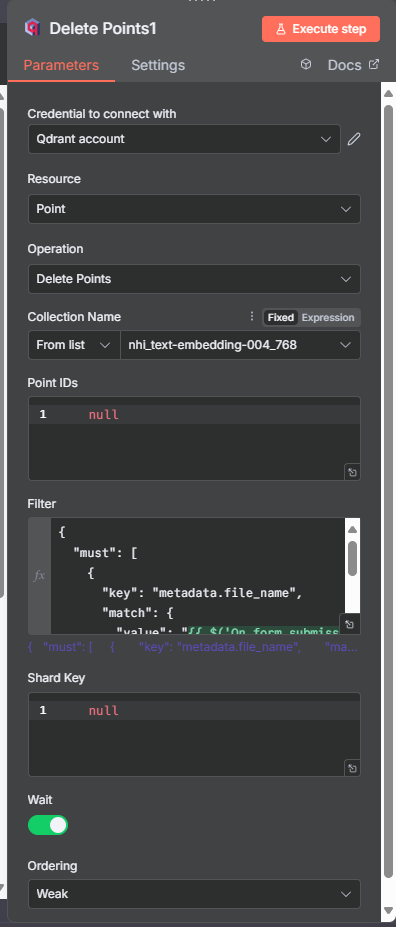Select Fixed mode for Collection Name

pyautogui.click(x=280, y=317)
